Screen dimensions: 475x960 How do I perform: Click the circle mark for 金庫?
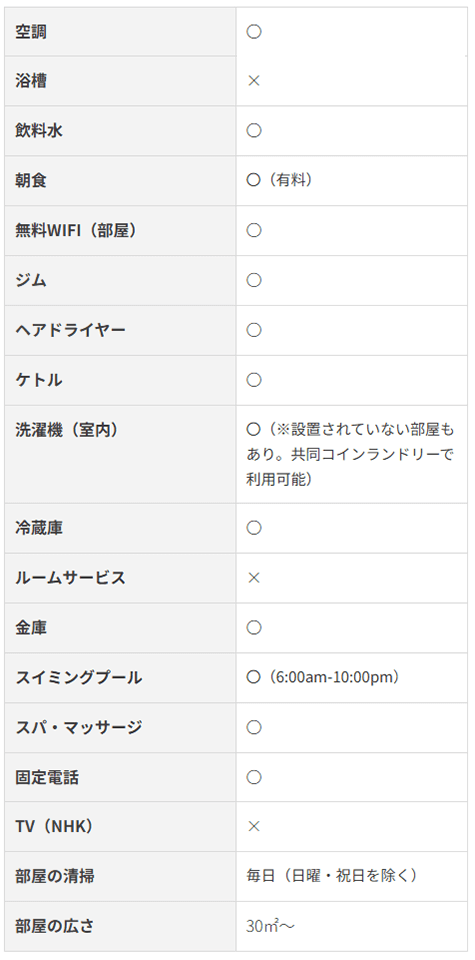tap(254, 628)
